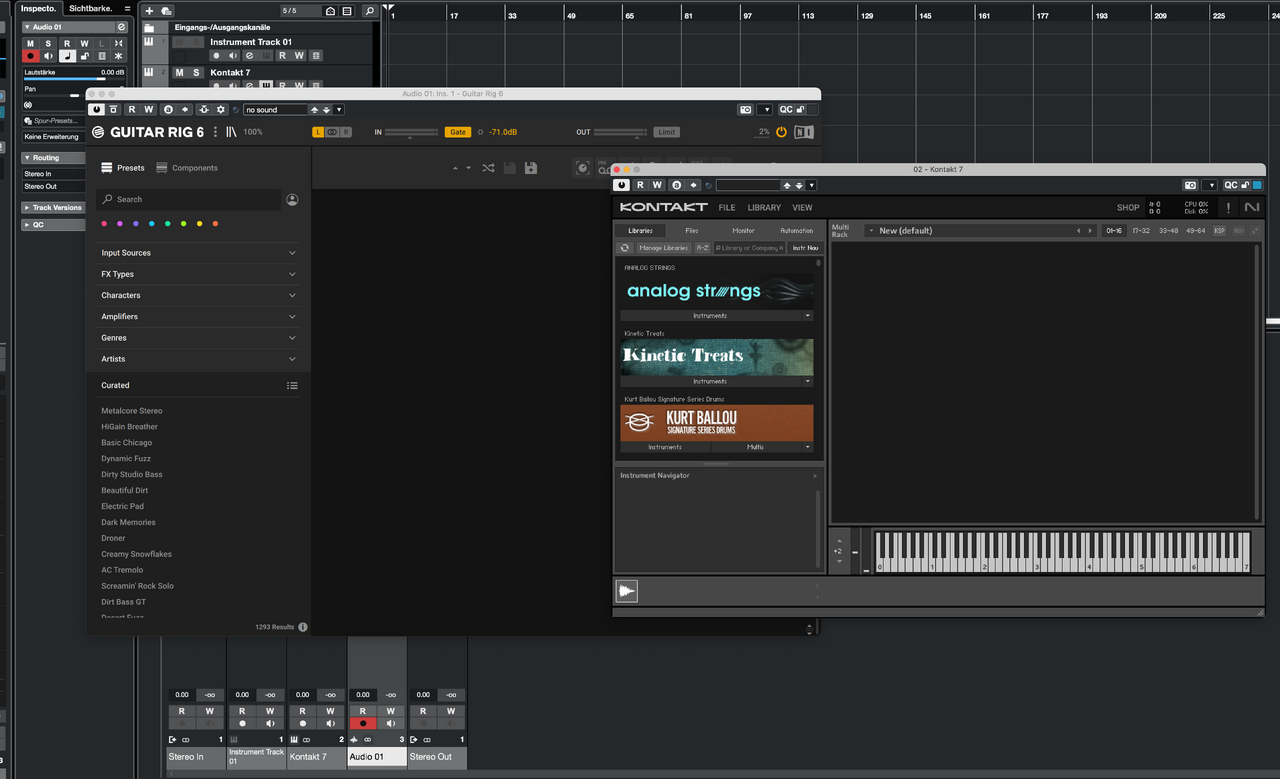Image resolution: width=1280 pixels, height=779 pixels.
Task: Expand FX Types category in Guitar Rig
Action: point(198,274)
